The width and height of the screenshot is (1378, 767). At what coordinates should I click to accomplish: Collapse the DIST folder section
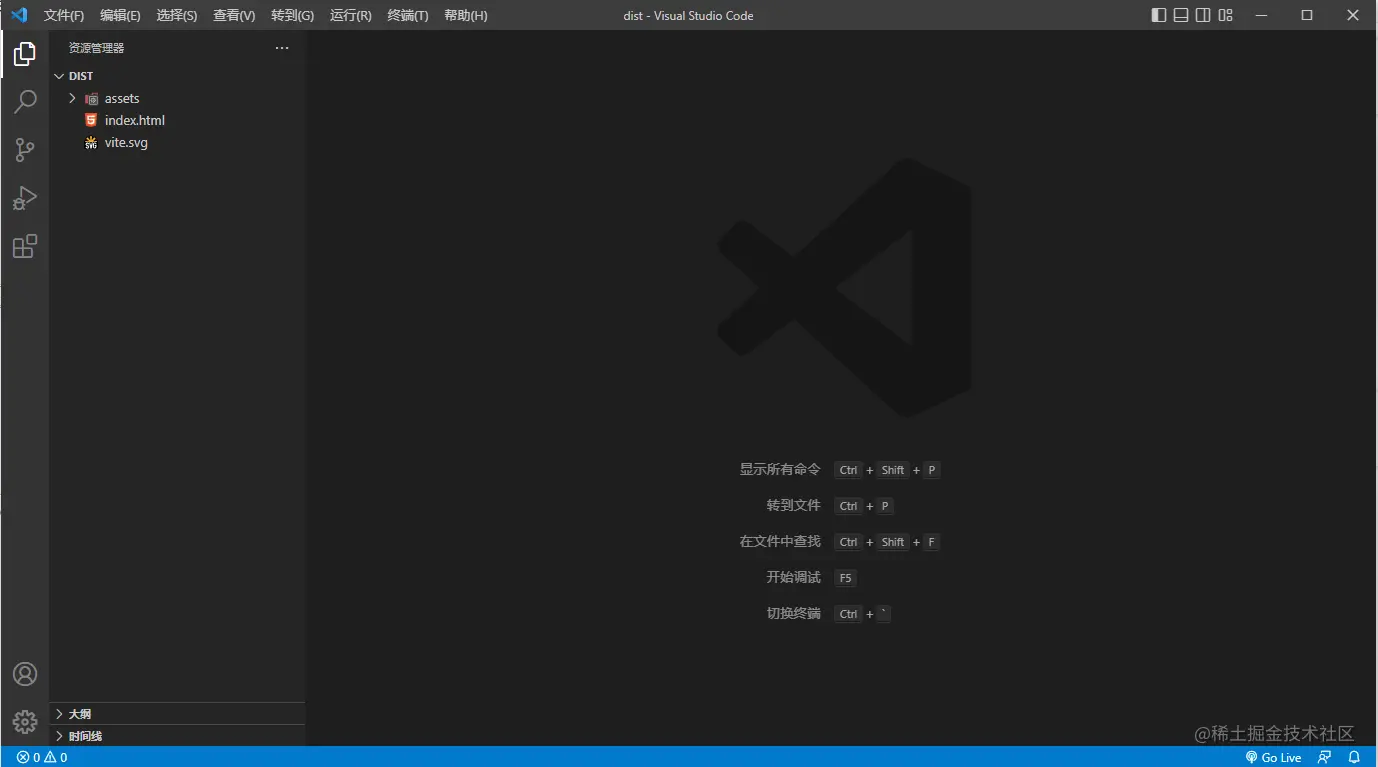click(x=177, y=76)
